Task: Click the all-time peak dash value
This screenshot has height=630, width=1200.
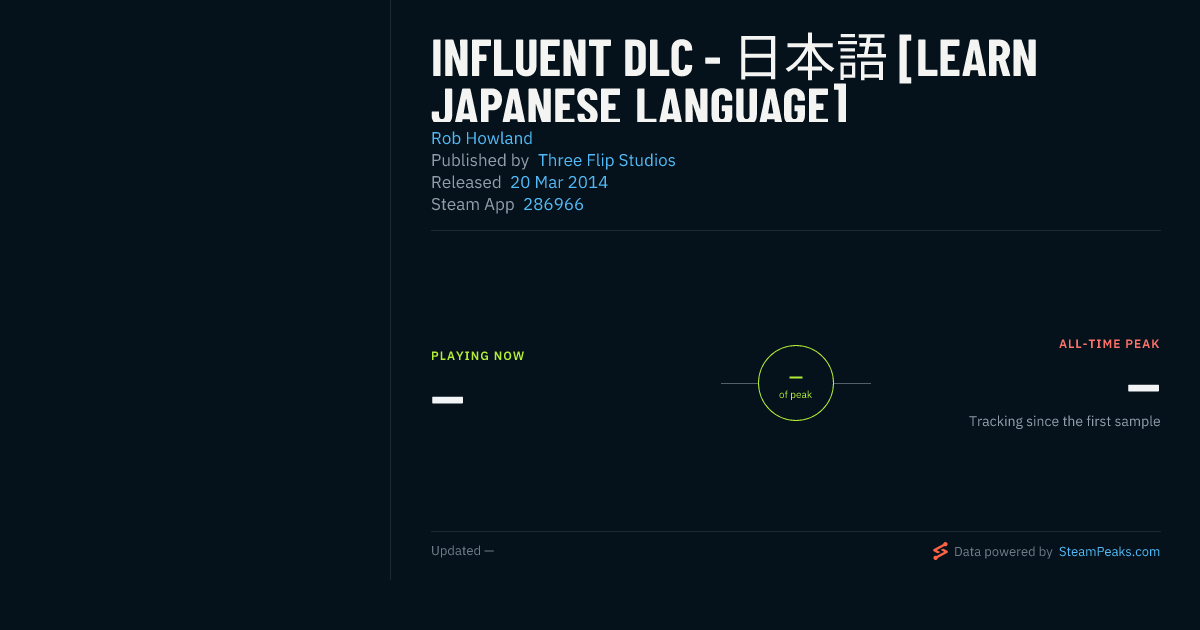Action: [1144, 388]
